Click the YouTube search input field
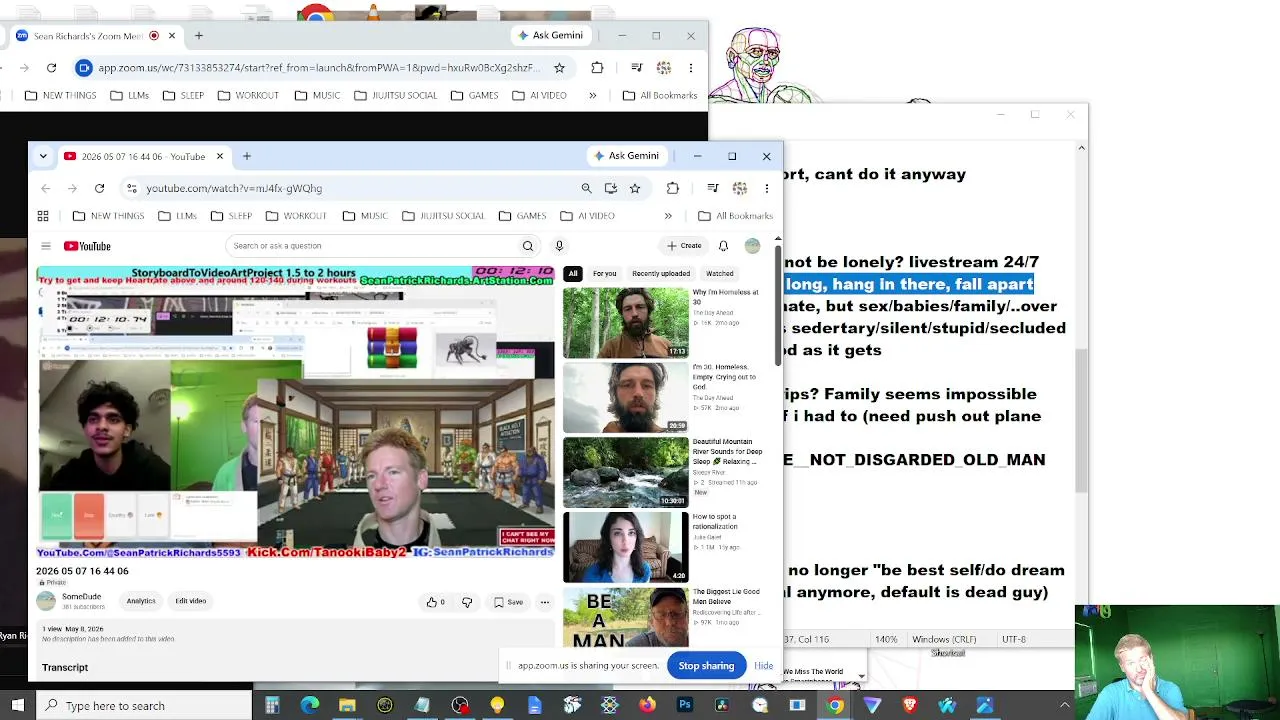This screenshot has height=720, width=1280. [371, 246]
